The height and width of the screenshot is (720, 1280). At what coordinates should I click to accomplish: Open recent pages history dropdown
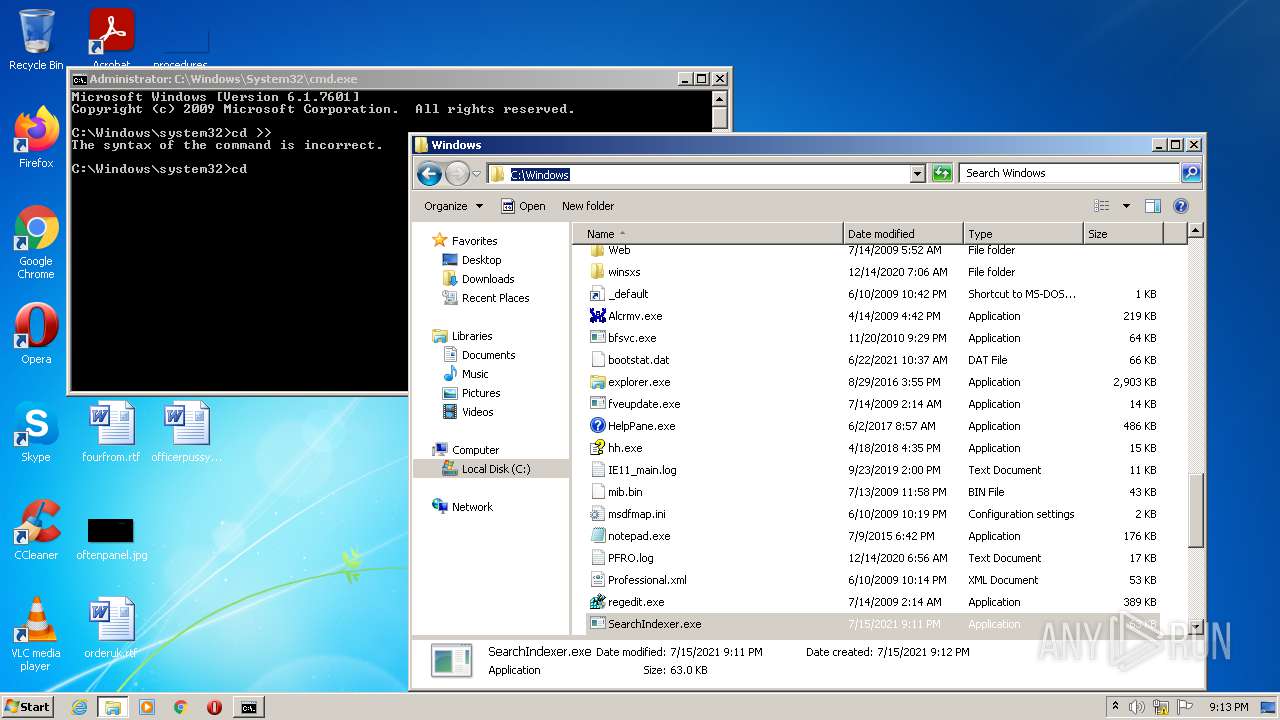click(477, 175)
